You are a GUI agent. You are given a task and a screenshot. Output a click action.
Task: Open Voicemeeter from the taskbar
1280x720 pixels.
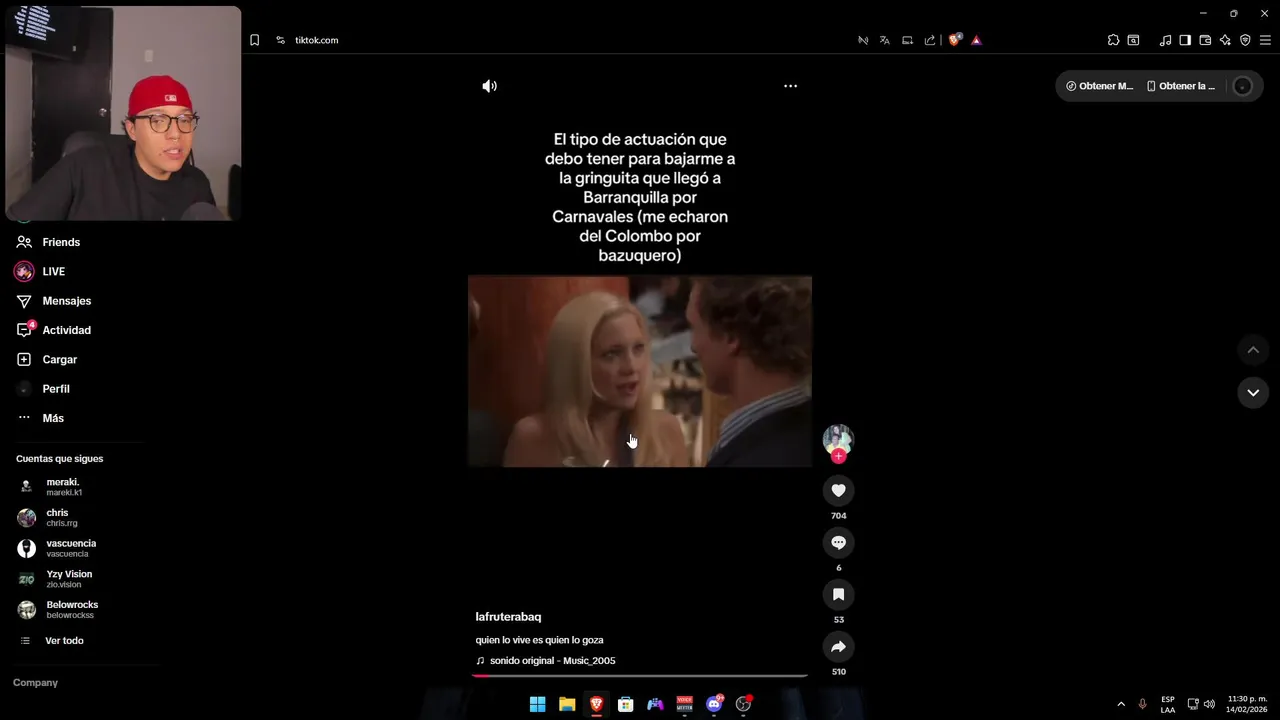(x=685, y=704)
